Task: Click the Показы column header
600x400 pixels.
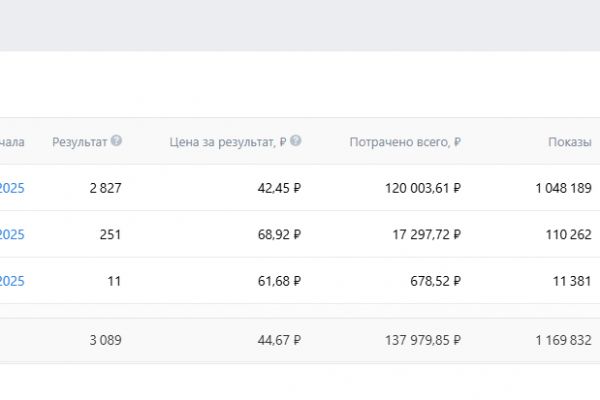Action: [569, 142]
